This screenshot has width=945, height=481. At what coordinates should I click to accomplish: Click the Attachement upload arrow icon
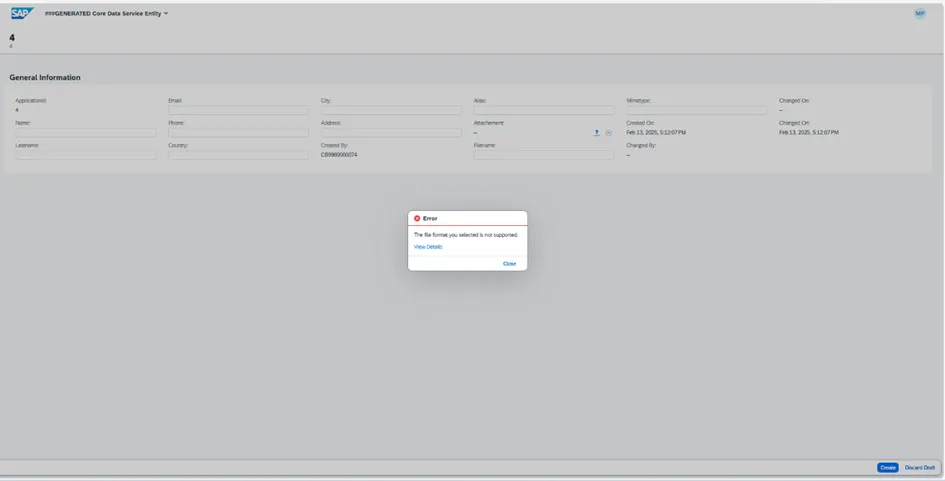point(597,132)
